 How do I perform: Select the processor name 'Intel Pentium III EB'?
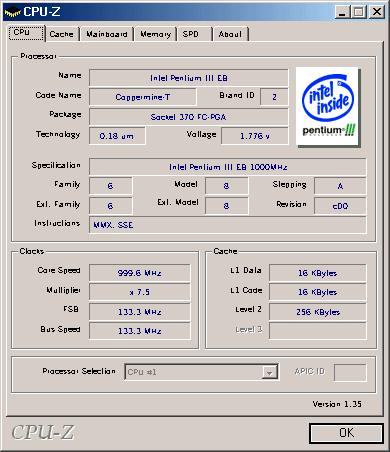coord(189,78)
